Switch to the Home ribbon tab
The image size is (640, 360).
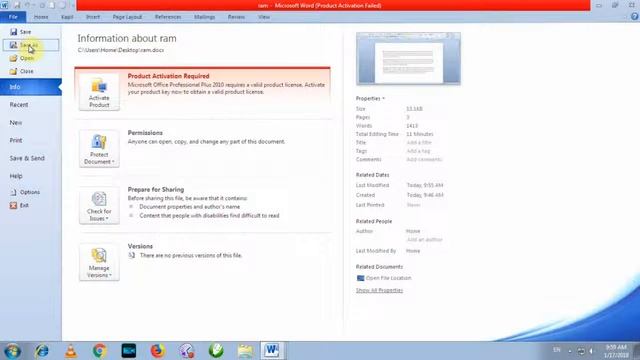[41, 17]
